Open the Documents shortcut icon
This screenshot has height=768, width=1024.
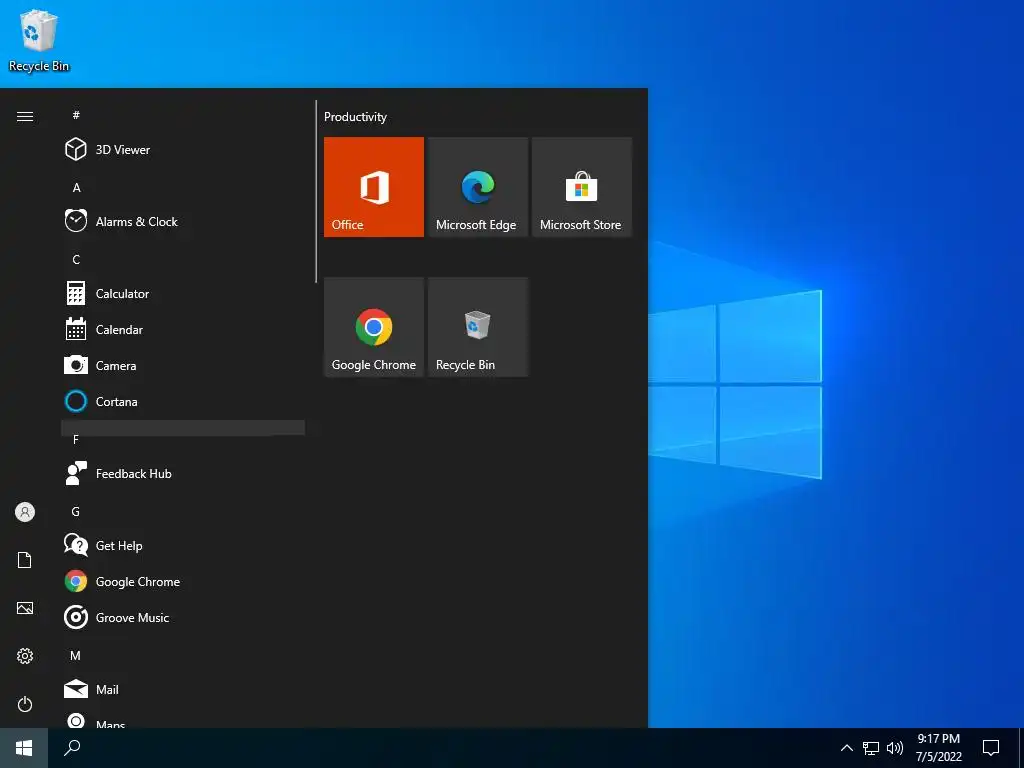(25, 560)
